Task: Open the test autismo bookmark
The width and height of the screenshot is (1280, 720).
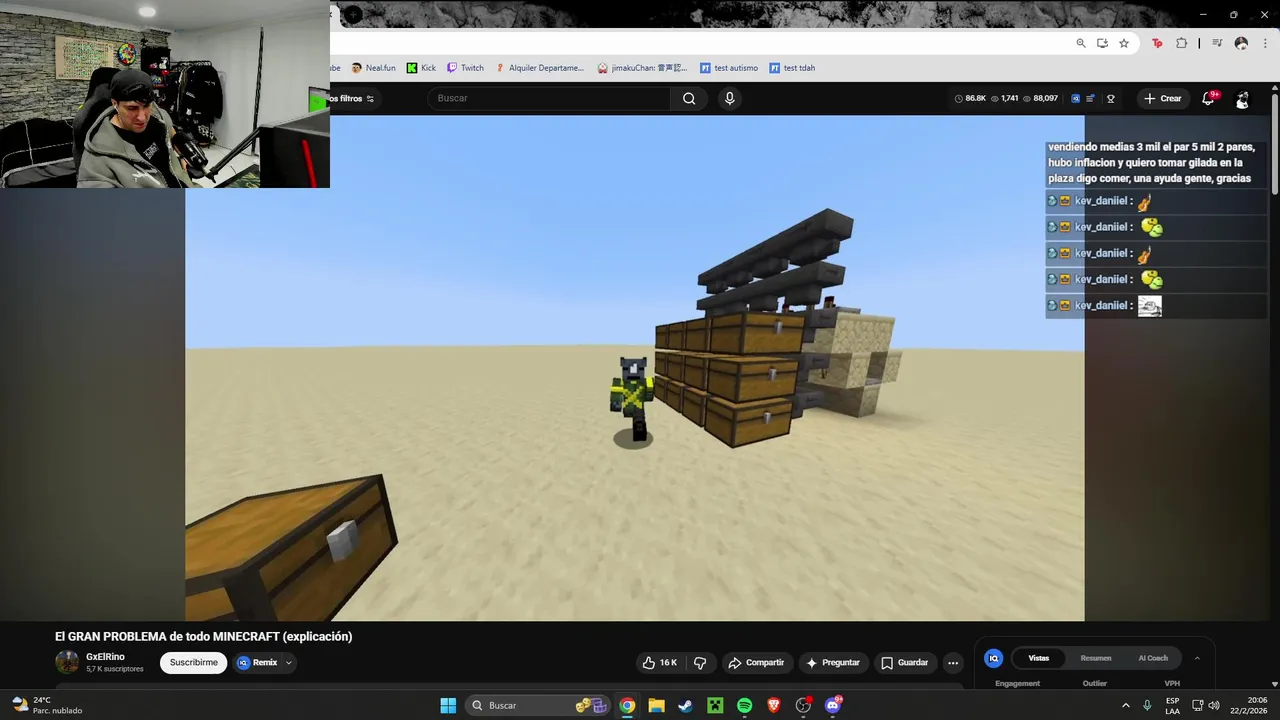Action: click(729, 68)
